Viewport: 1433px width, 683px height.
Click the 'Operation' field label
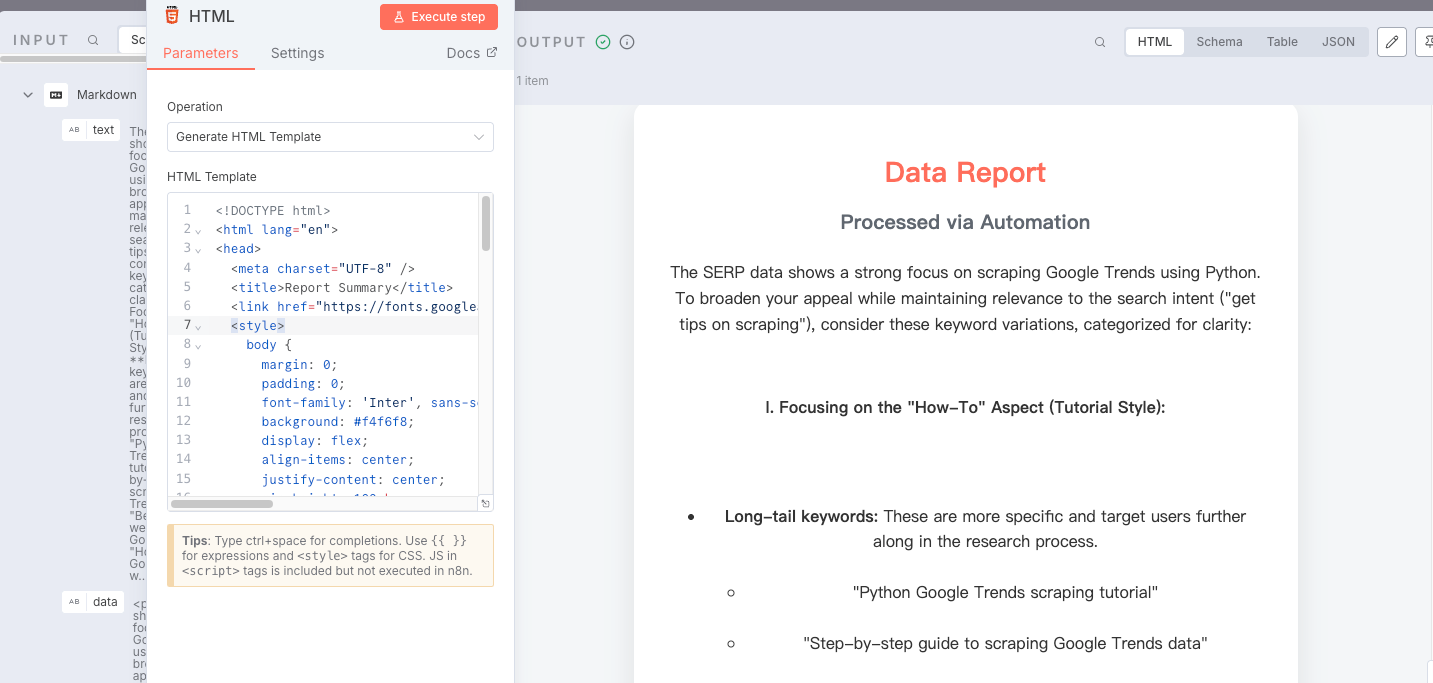pos(195,107)
